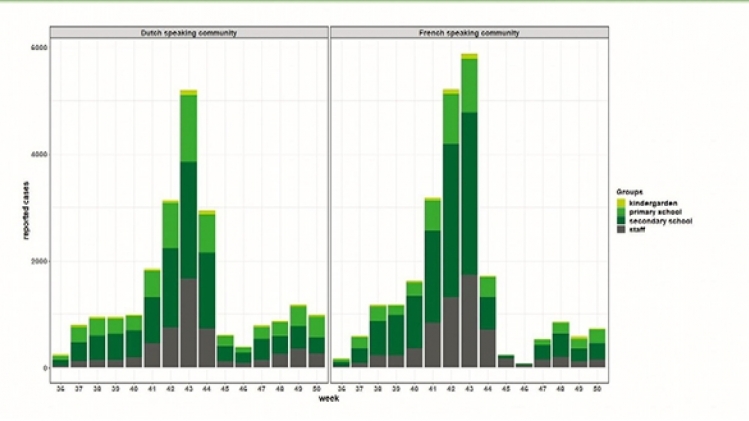Select the Dutch speaking community panel header
This screenshot has height=421, width=749.
(188, 33)
